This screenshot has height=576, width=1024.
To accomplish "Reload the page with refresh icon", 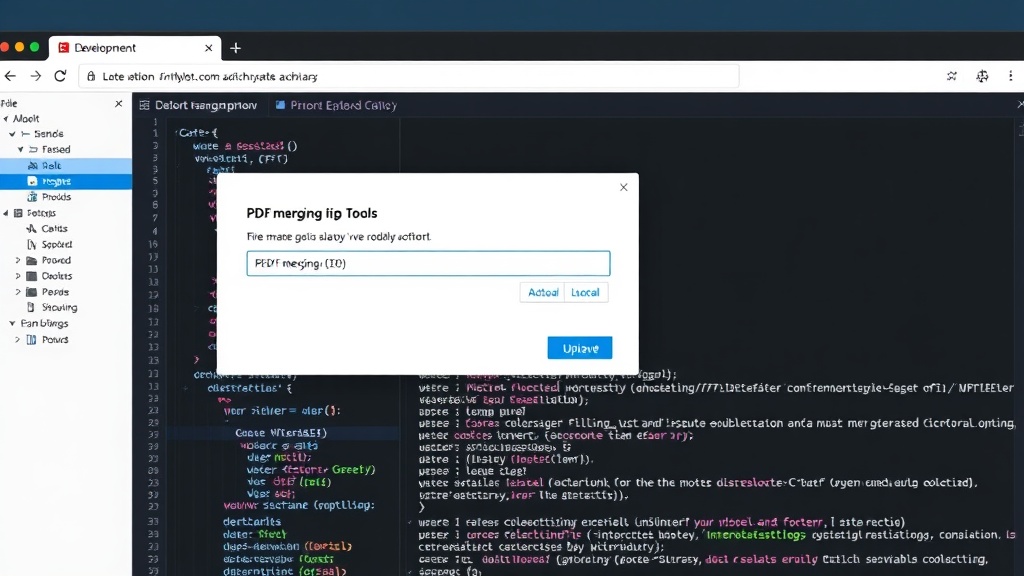I will pyautogui.click(x=60, y=76).
